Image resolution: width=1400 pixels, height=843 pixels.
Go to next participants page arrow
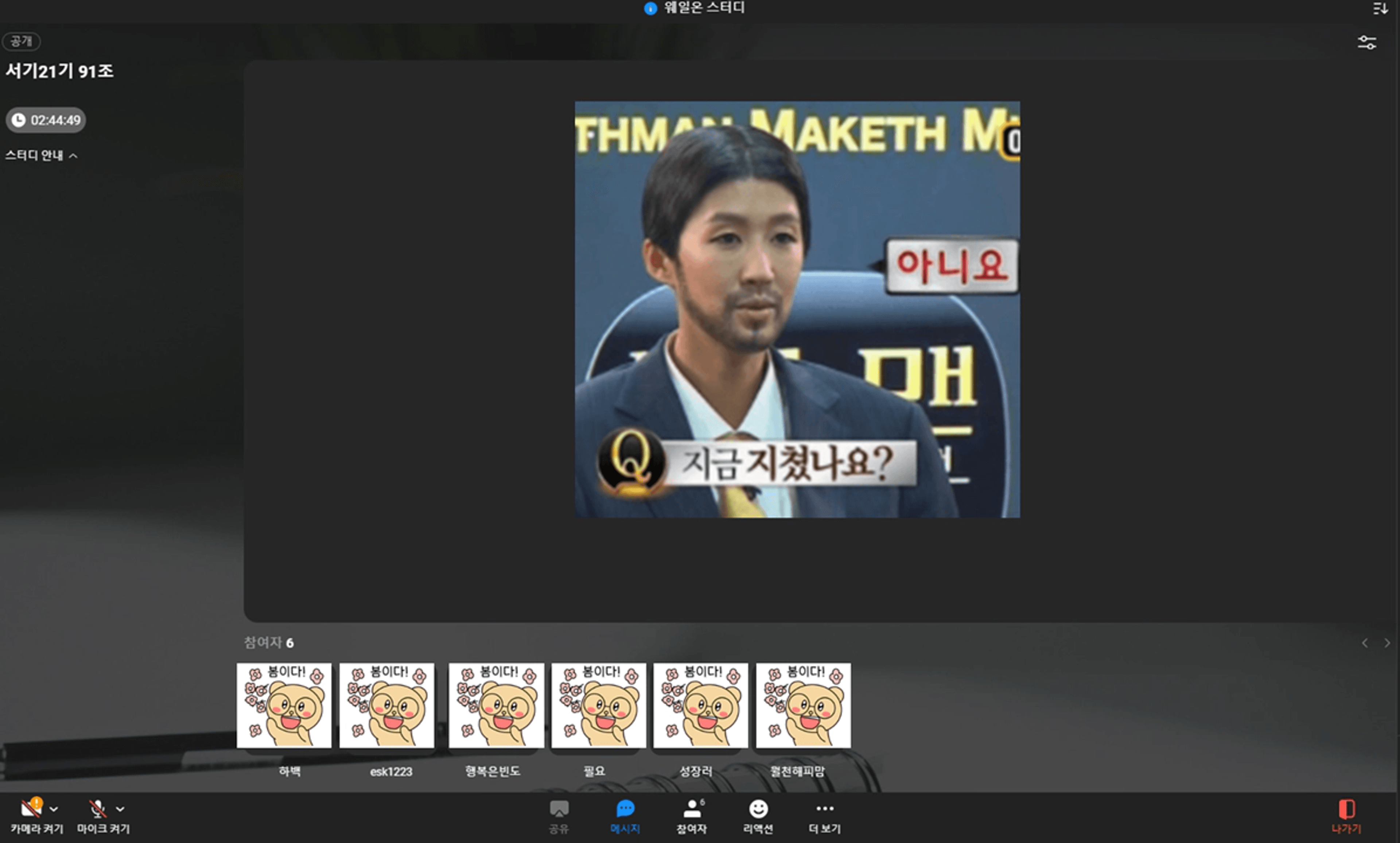click(x=1387, y=643)
